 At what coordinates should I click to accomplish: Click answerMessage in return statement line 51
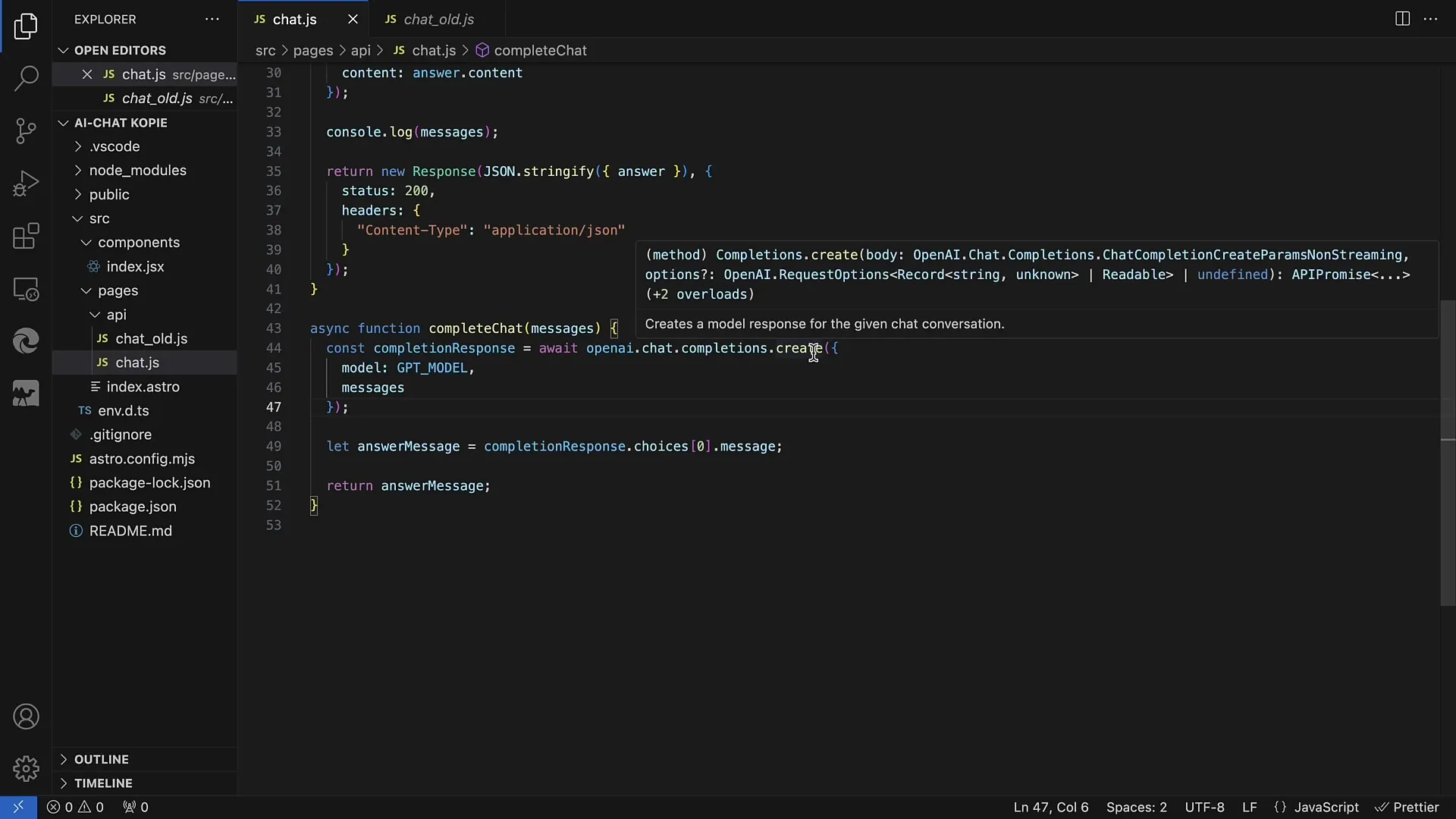coord(431,486)
